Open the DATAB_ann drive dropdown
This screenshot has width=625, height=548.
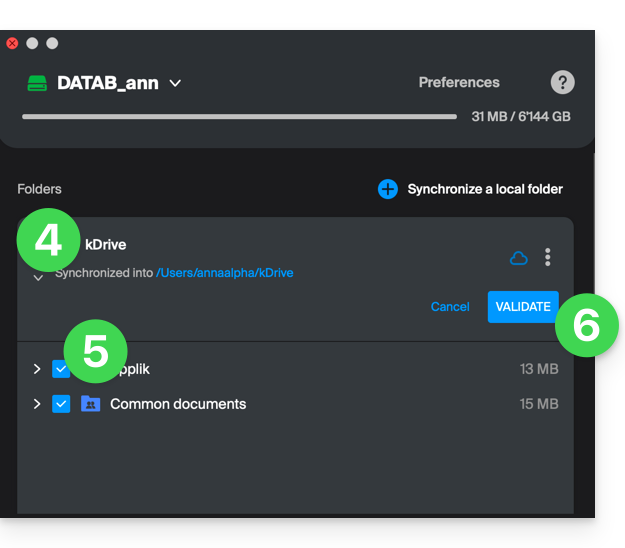click(x=175, y=83)
